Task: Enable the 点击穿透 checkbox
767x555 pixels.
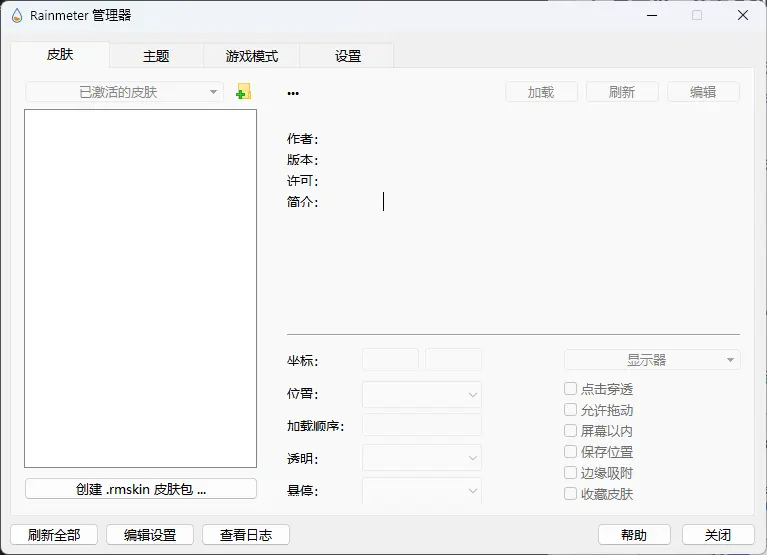Action: coord(570,389)
